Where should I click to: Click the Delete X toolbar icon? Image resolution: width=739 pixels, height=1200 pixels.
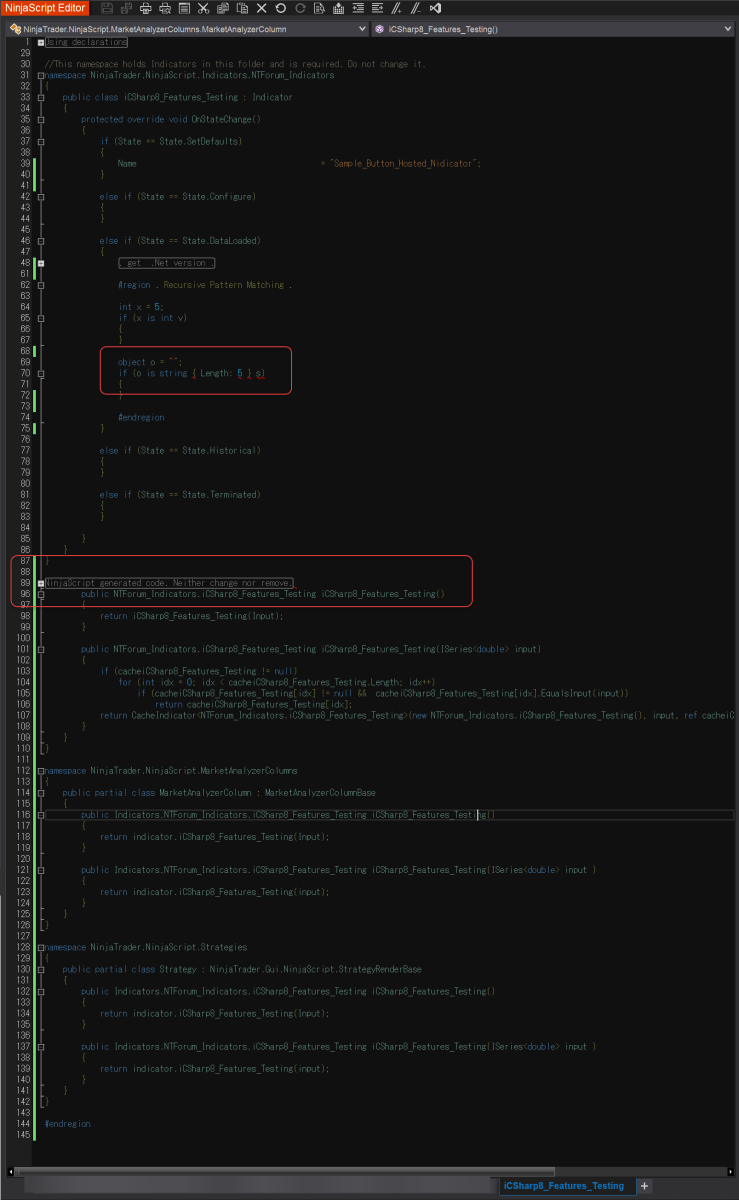click(261, 8)
